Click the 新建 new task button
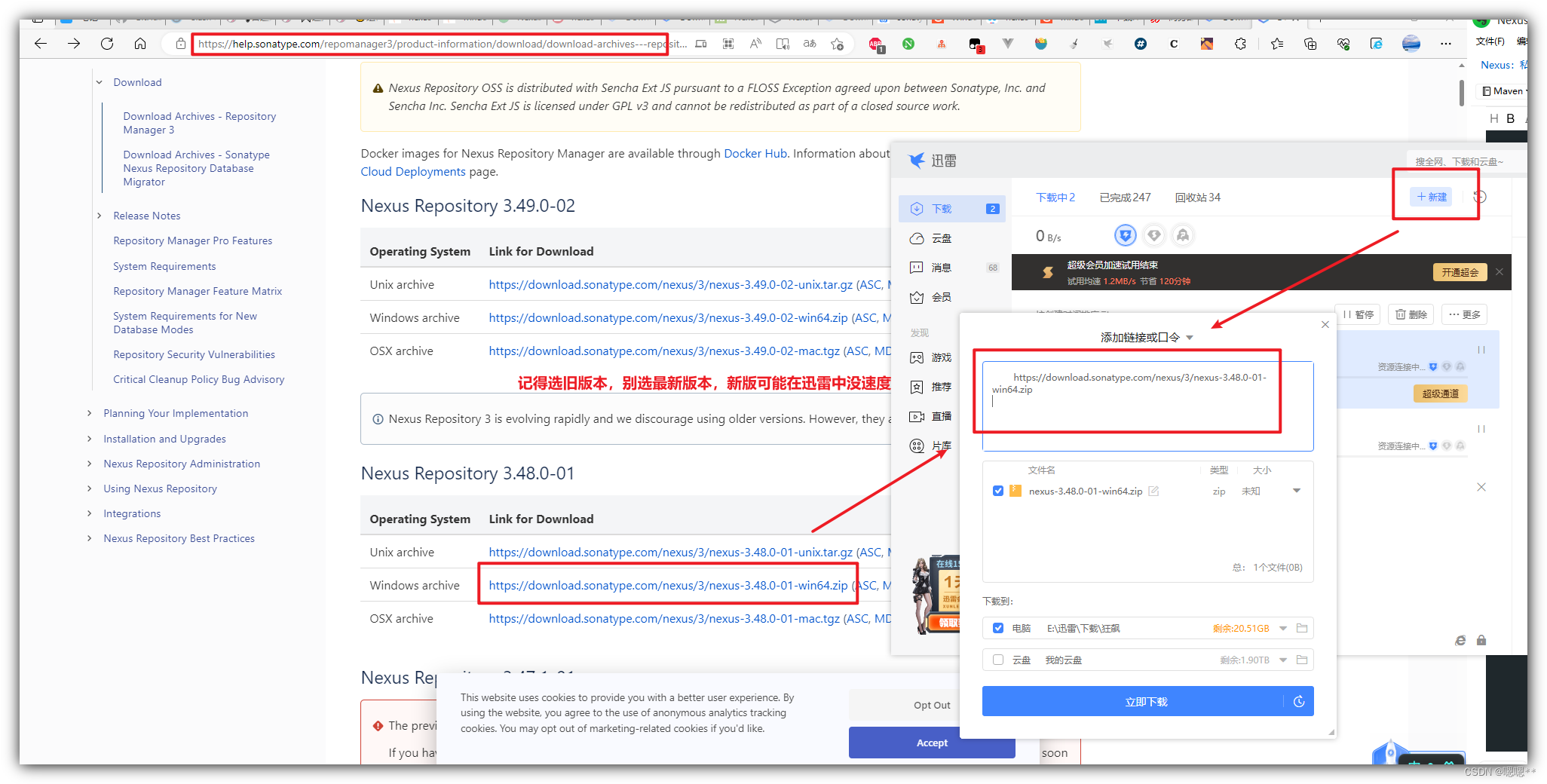The image size is (1547, 784). pos(1432,197)
